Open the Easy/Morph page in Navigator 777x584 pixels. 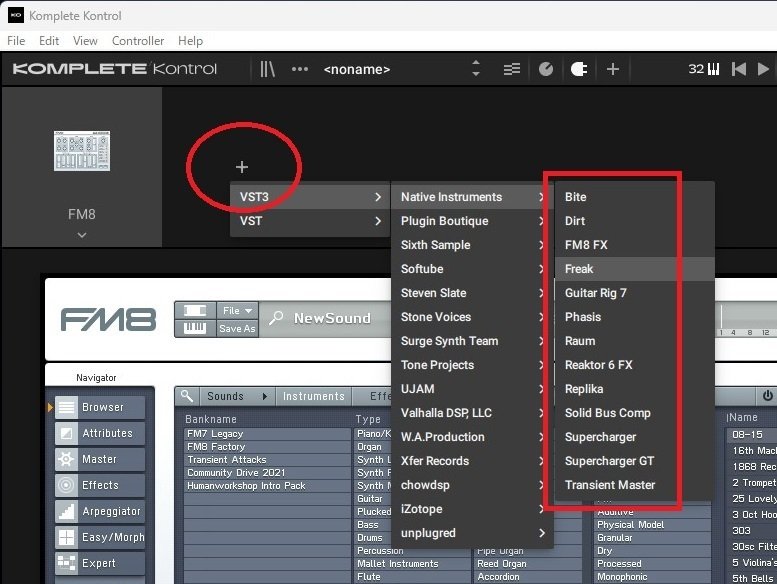pos(100,537)
